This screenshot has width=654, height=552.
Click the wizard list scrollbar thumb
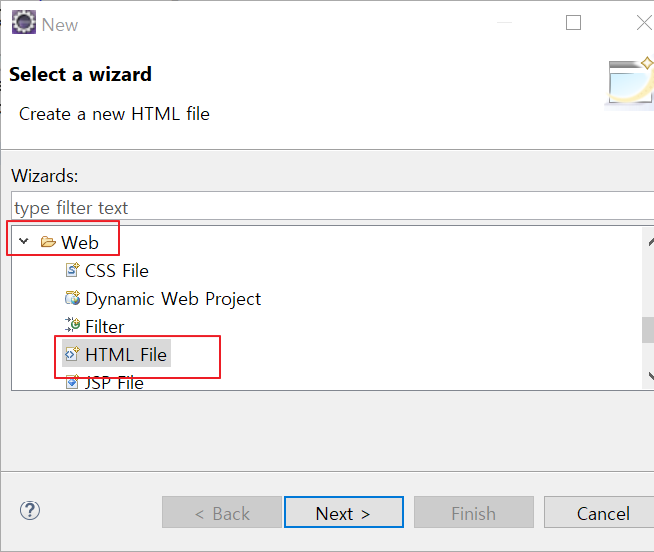648,330
